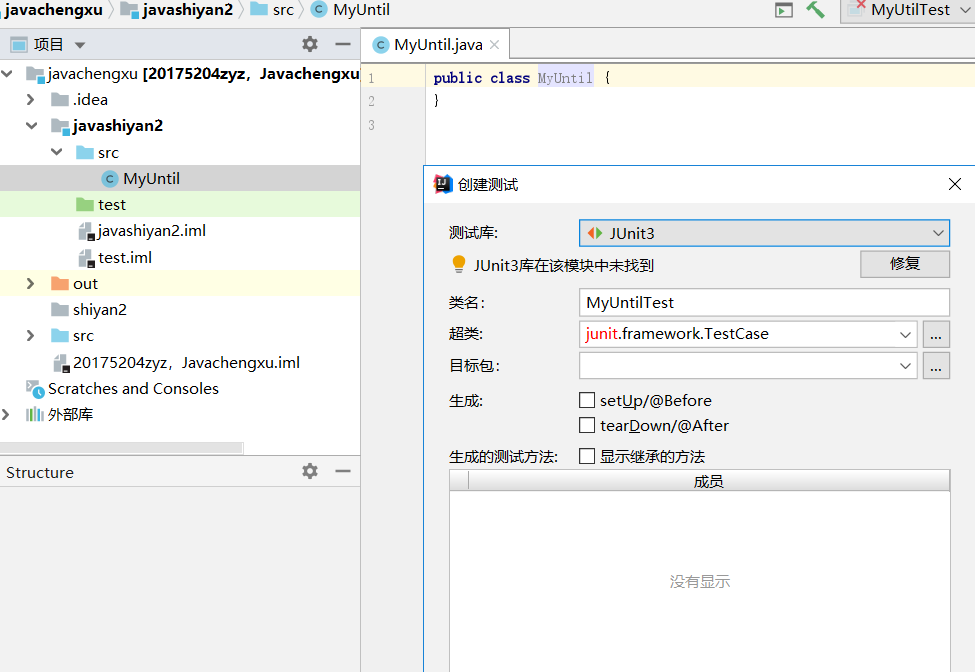The width and height of the screenshot is (975, 672).
Task: Enable the setUp/@Before checkbox
Action: [586, 400]
